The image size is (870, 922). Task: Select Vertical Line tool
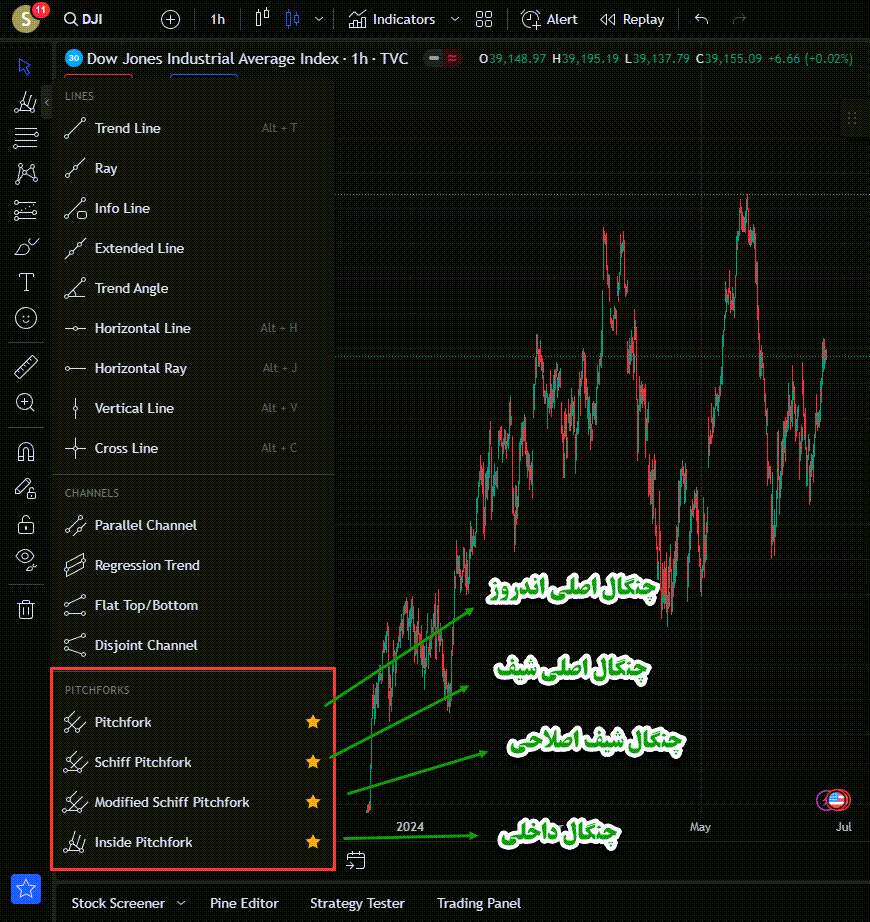(x=193, y=408)
